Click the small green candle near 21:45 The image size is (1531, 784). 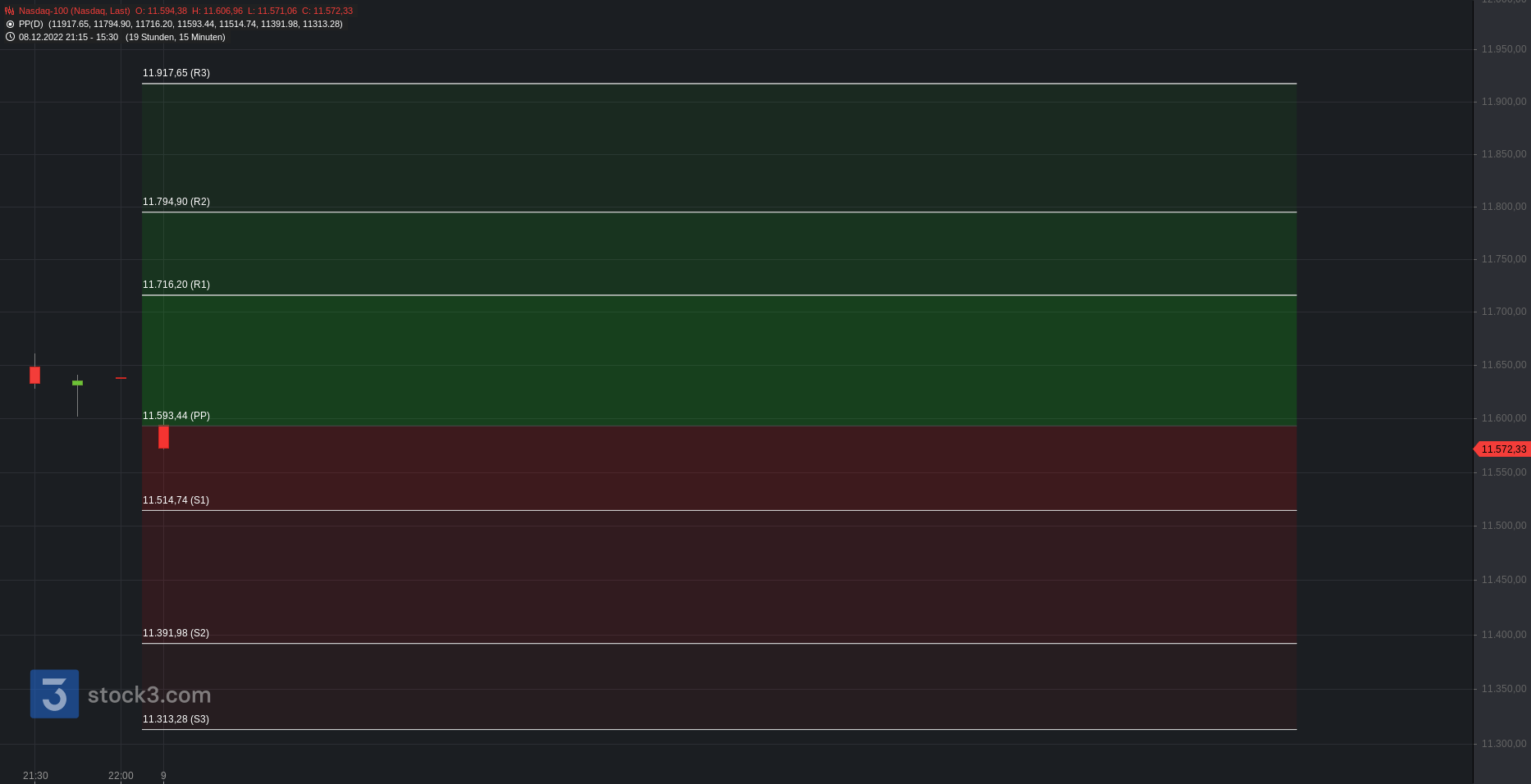[77, 383]
